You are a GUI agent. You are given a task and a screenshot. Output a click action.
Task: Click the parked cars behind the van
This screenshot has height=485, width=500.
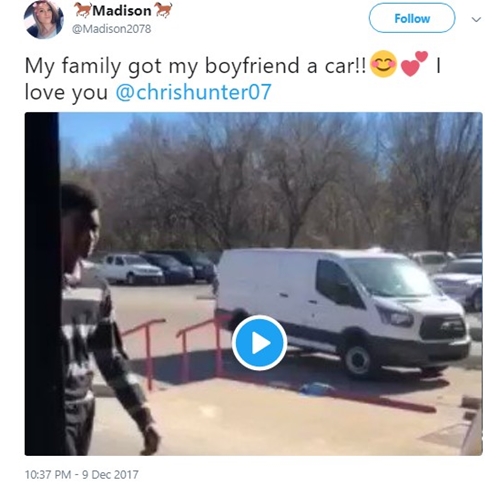click(x=157, y=267)
